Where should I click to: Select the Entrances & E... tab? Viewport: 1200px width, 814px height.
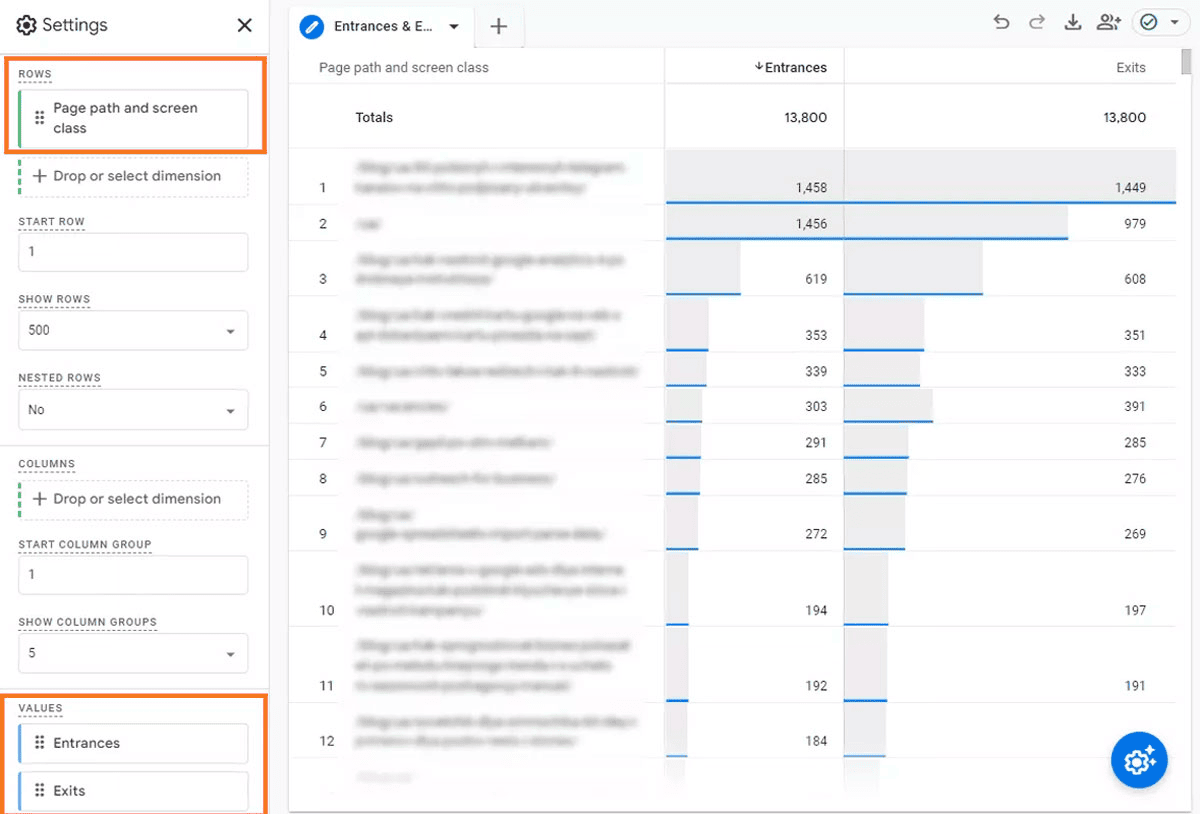(384, 27)
